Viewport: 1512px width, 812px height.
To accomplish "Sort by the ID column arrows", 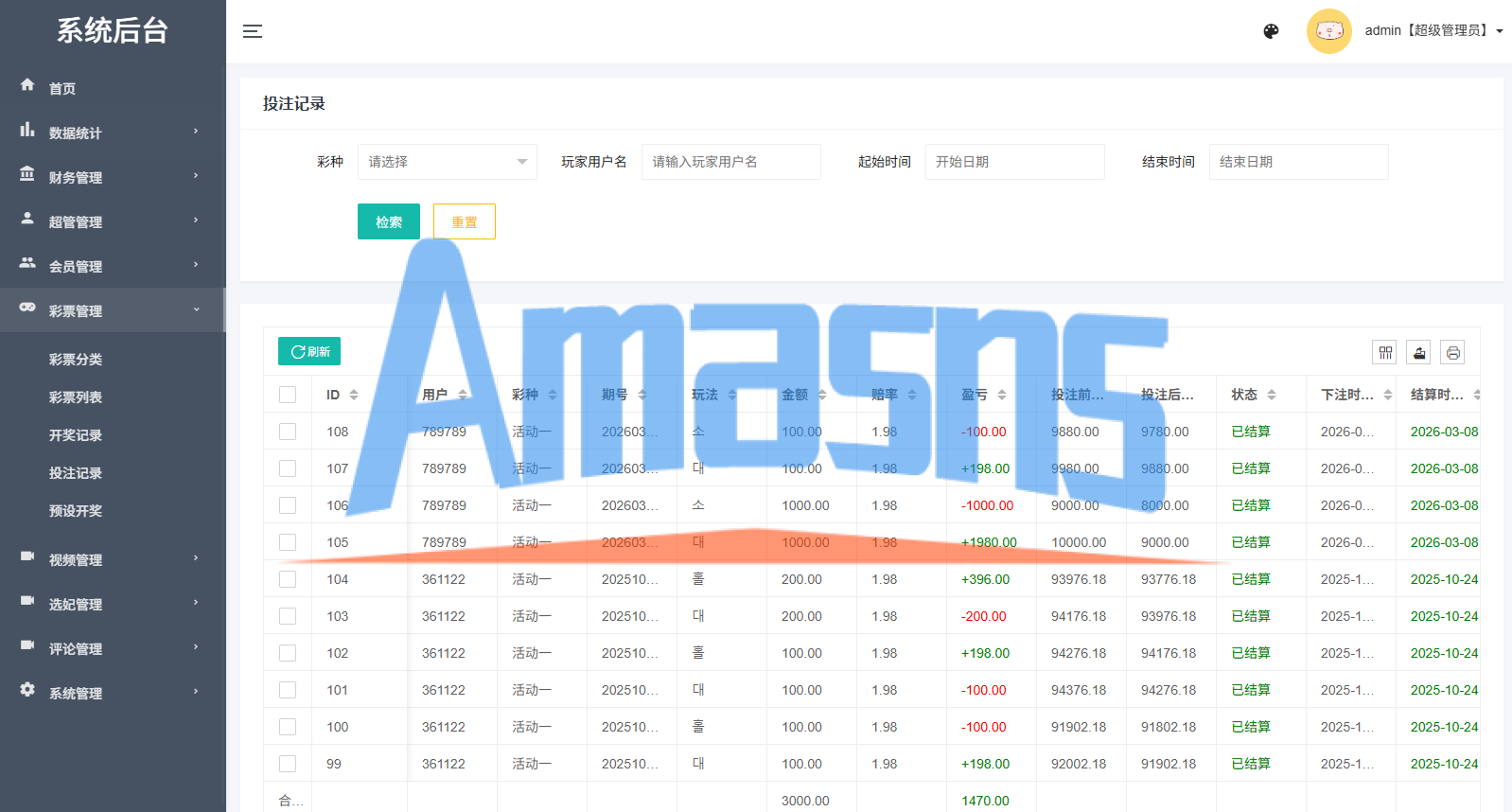I will coord(354,395).
